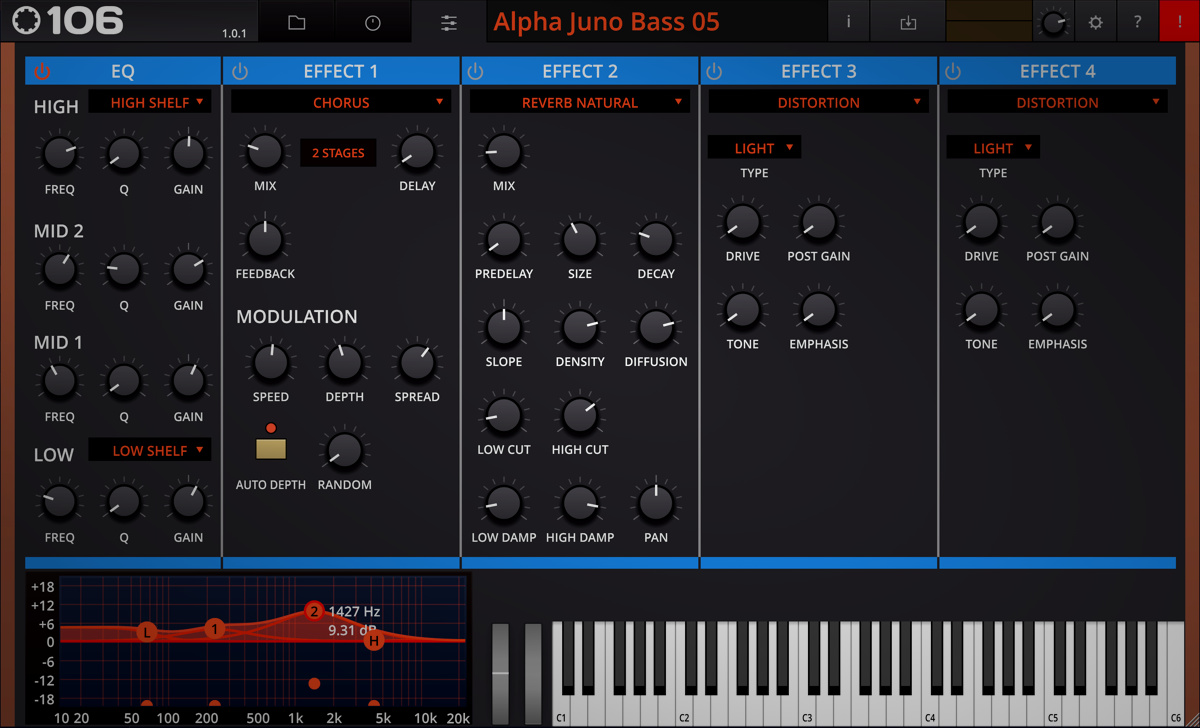Adjust the master volume knob in the toolbar
1200x728 pixels.
[x=1053, y=20]
